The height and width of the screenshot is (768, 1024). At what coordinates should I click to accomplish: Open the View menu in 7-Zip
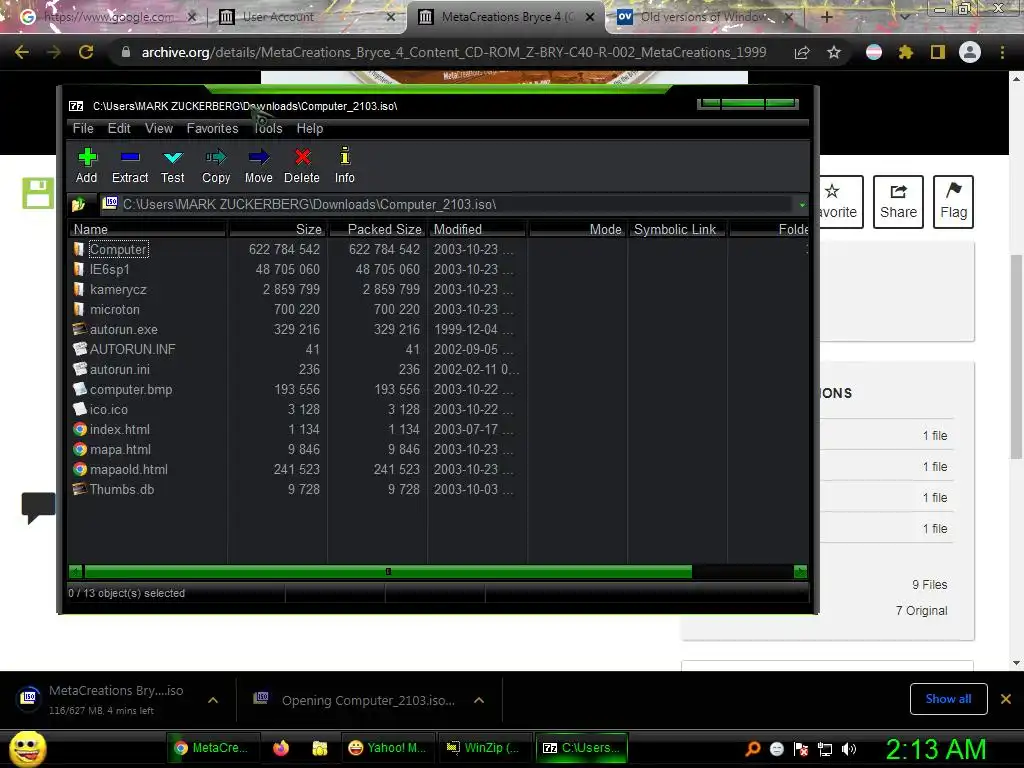159,129
